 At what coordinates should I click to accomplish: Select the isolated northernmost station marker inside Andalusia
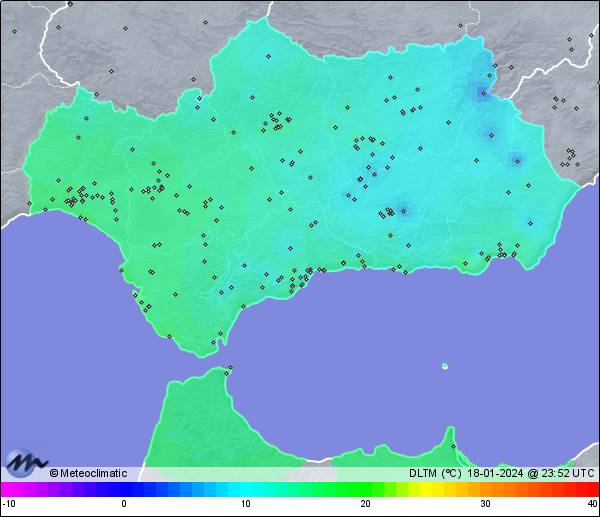click(x=269, y=56)
